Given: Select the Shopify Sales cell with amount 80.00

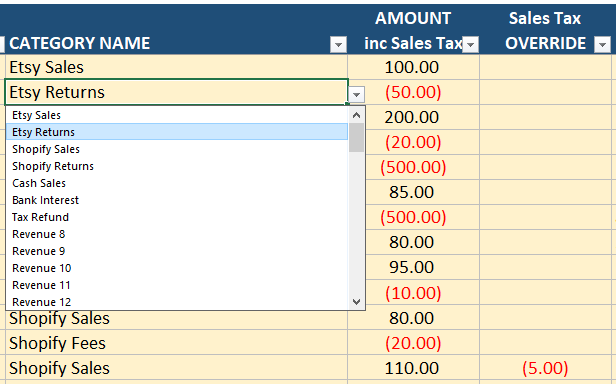Looking at the screenshot, I should [176, 319].
